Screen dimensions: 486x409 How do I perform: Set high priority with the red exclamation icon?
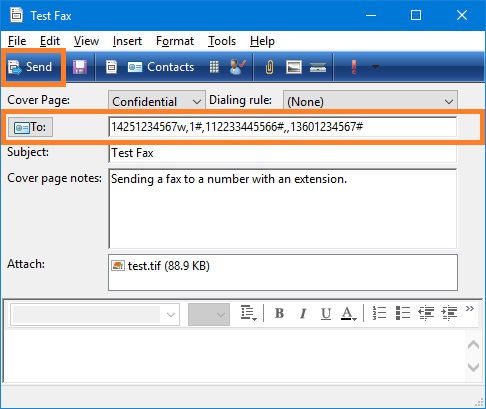click(x=354, y=67)
